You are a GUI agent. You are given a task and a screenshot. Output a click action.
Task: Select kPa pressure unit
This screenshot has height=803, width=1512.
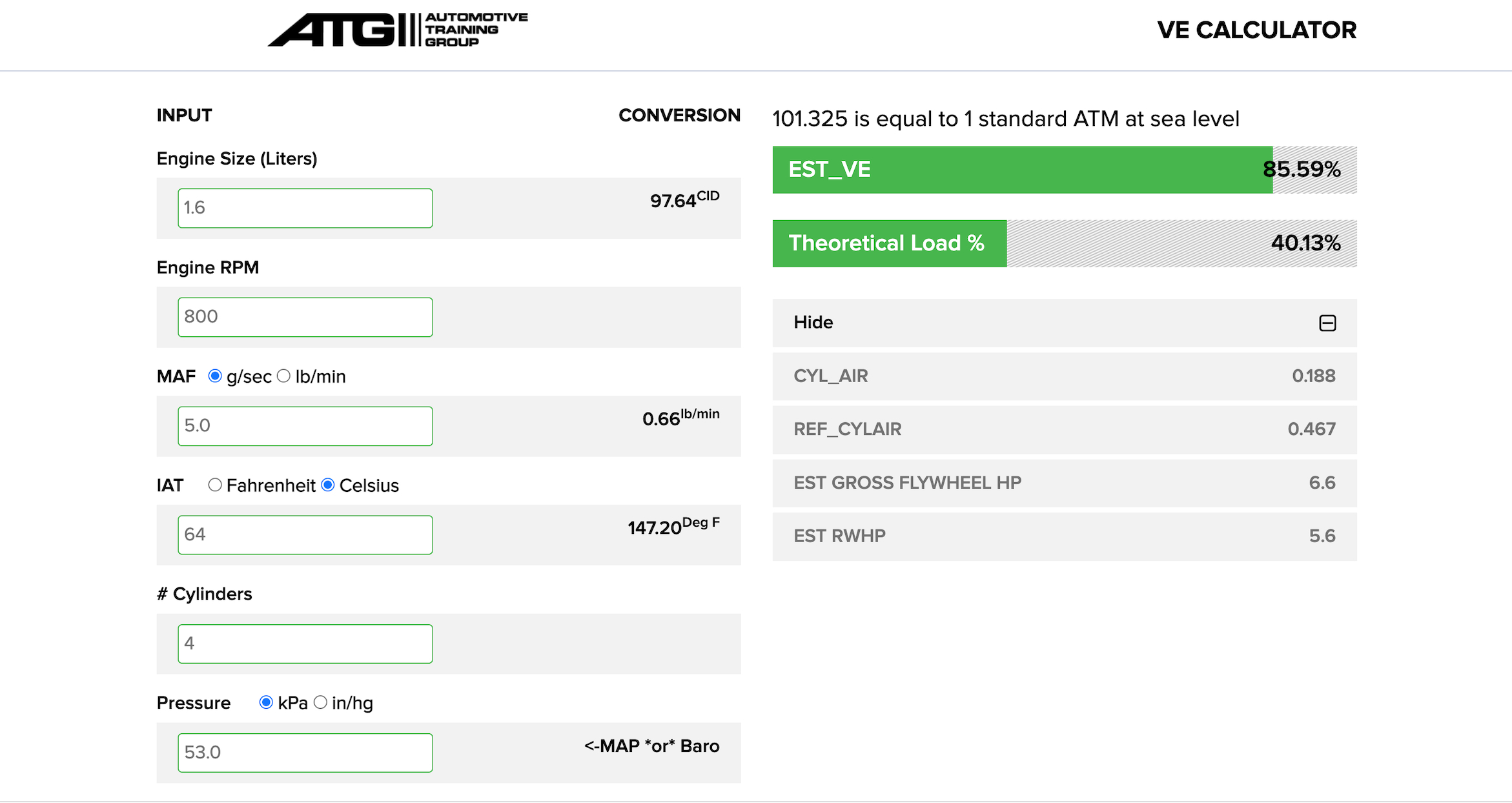(266, 702)
